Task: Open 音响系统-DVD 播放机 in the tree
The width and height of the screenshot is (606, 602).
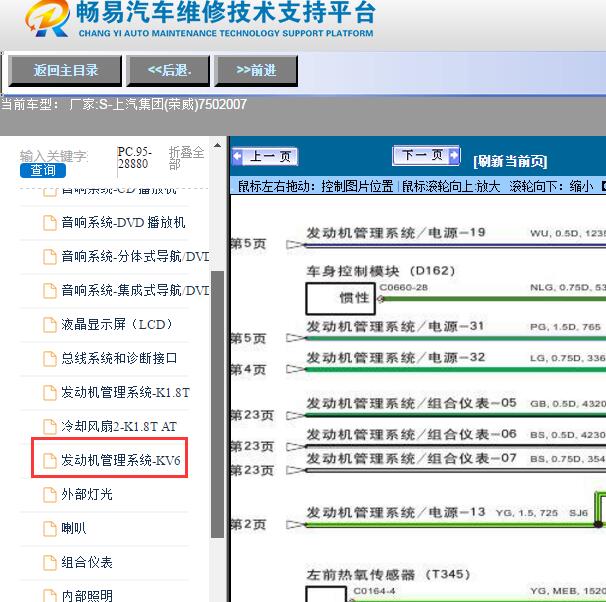Action: [x=123, y=223]
